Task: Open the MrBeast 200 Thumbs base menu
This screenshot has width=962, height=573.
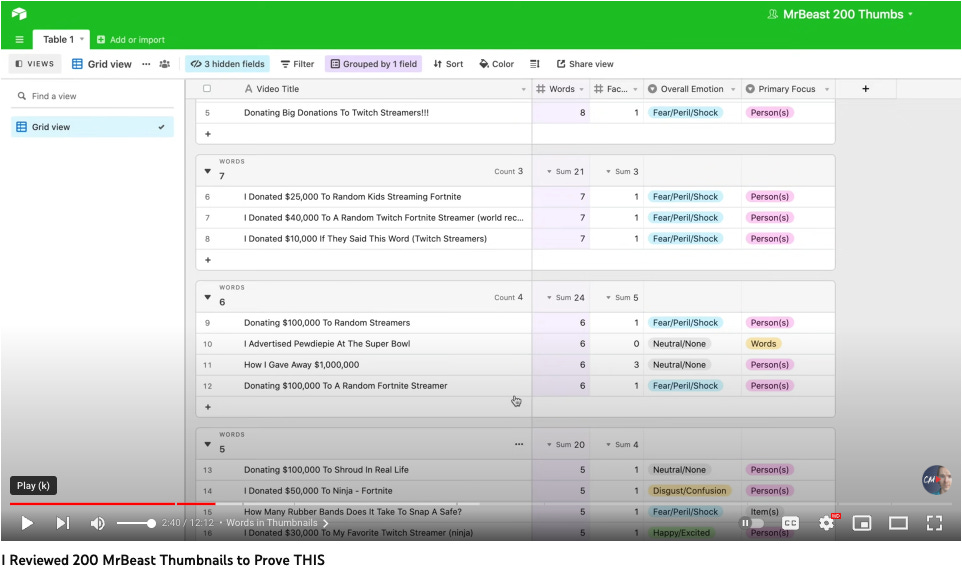Action: 842,14
